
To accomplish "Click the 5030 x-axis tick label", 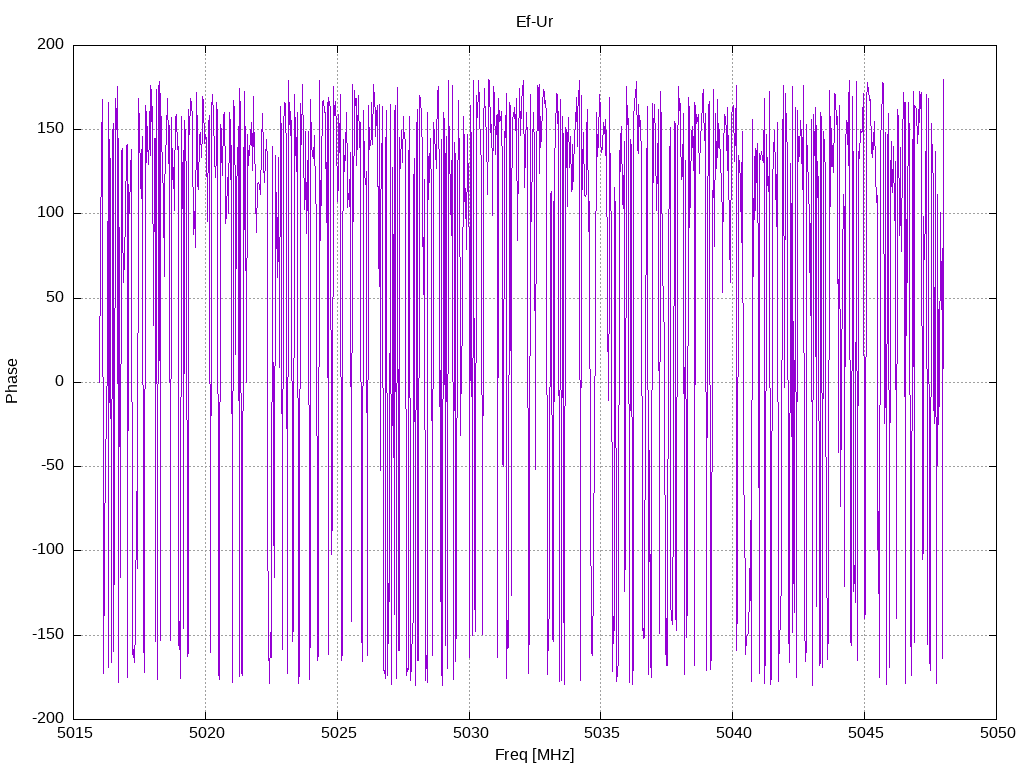I will point(470,733).
